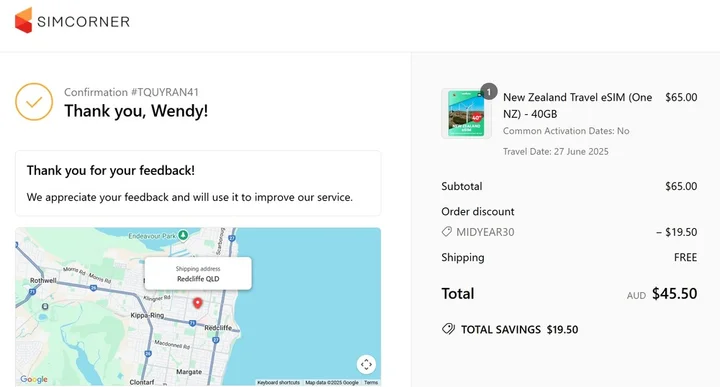Click the Redcliffe QLD shipping address popup
The height and width of the screenshot is (387, 720).
(198, 274)
